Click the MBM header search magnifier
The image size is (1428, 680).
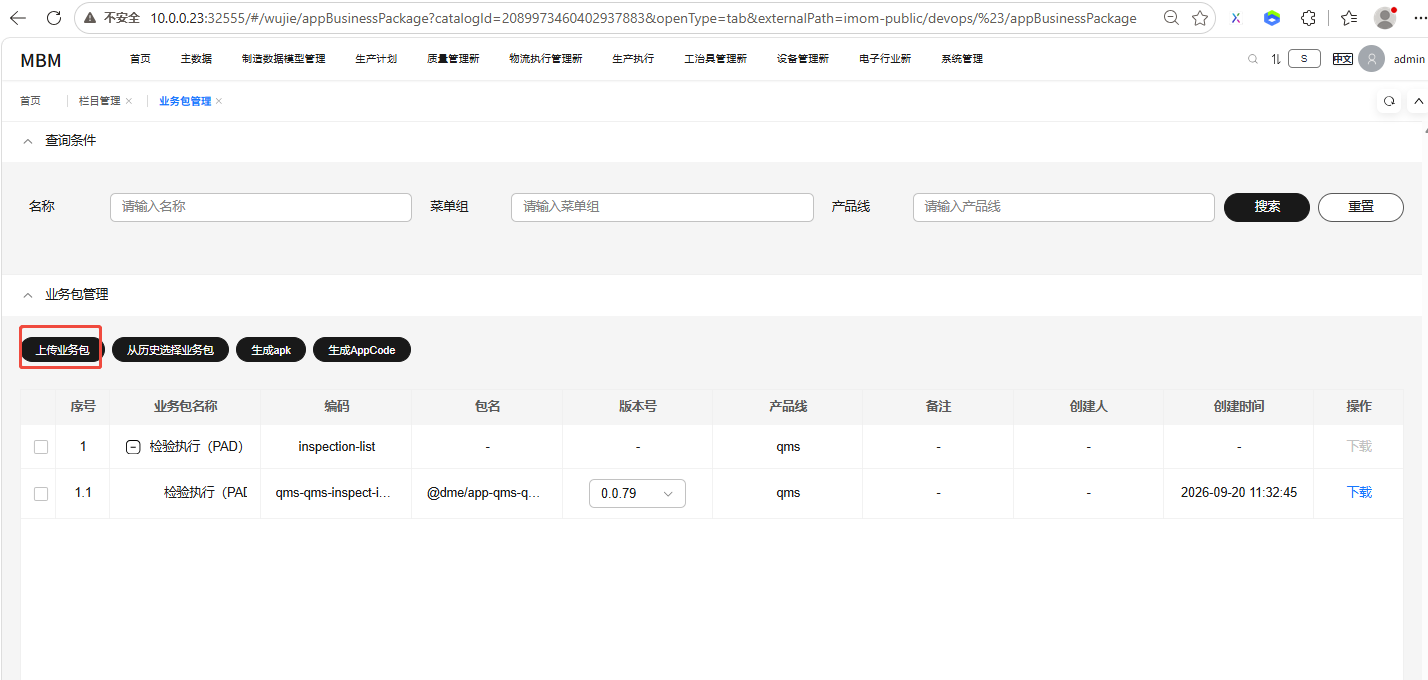coord(1253,59)
